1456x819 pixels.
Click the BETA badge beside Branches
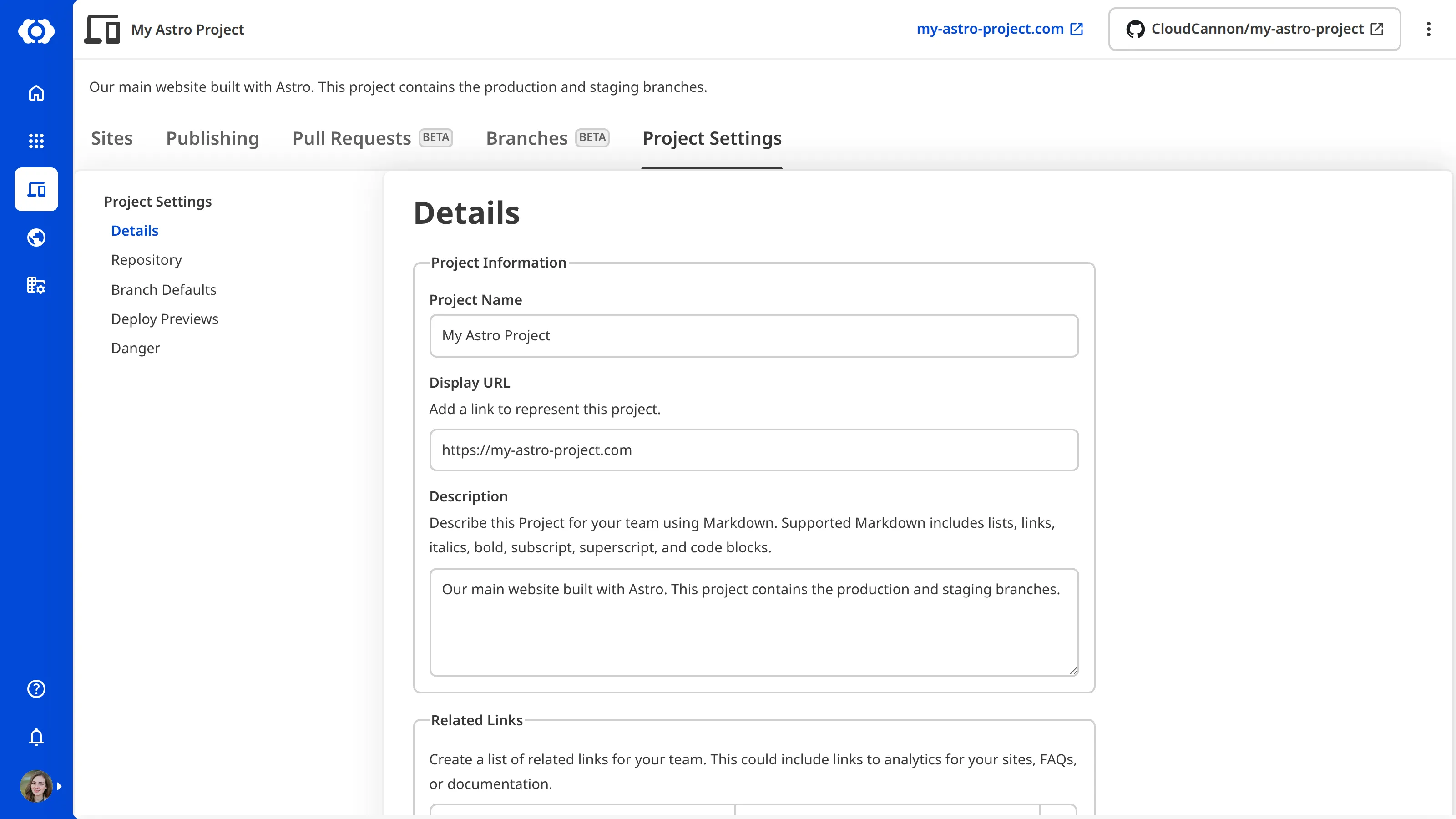(x=592, y=137)
